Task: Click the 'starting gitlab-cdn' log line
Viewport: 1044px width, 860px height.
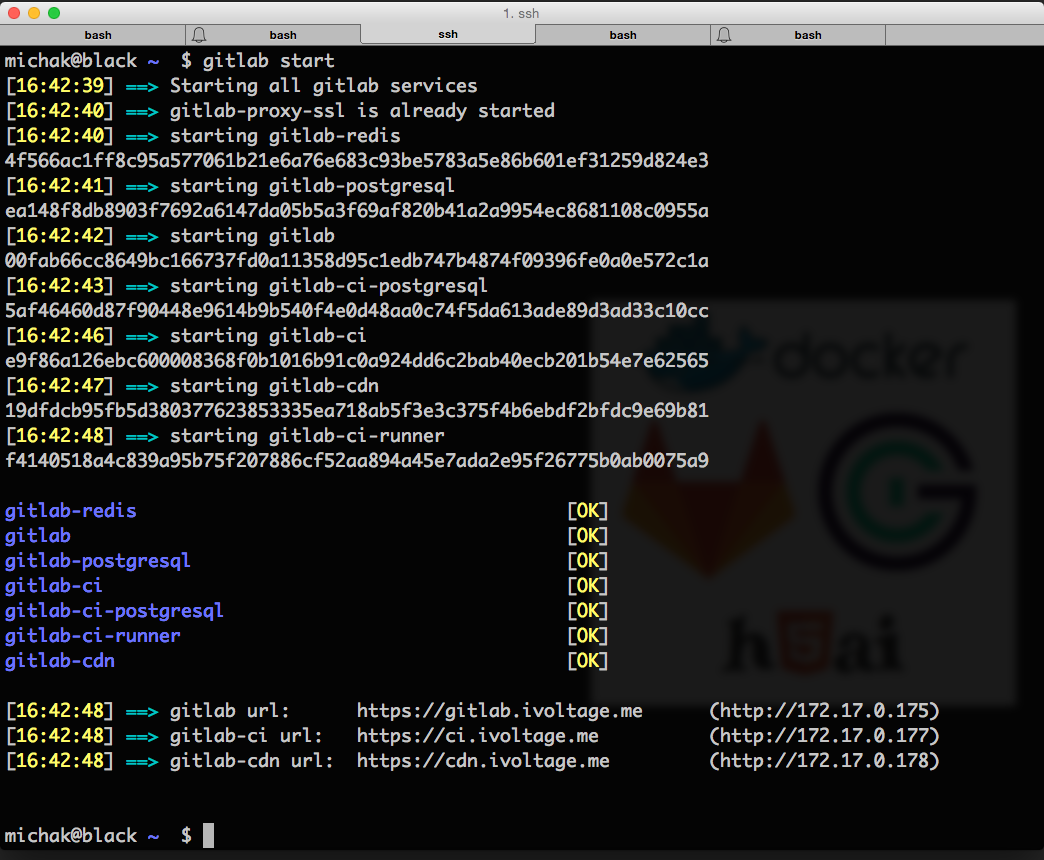Action: click(274, 385)
